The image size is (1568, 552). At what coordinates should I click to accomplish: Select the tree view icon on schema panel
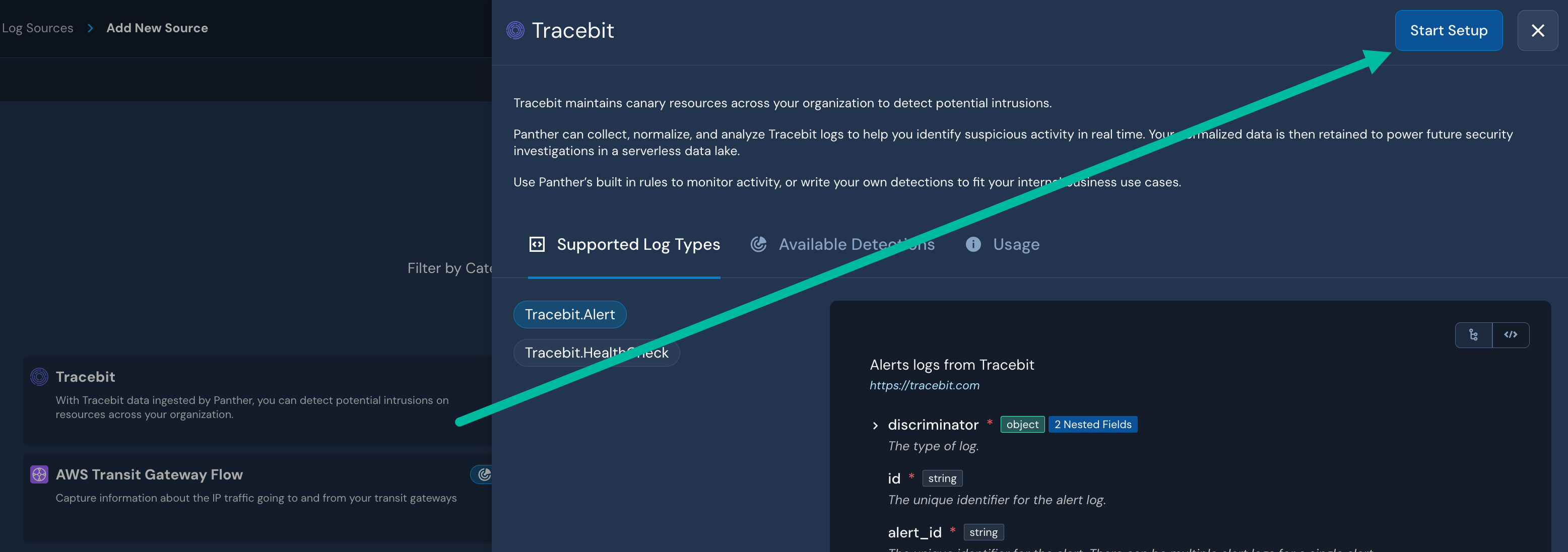[x=1473, y=334]
